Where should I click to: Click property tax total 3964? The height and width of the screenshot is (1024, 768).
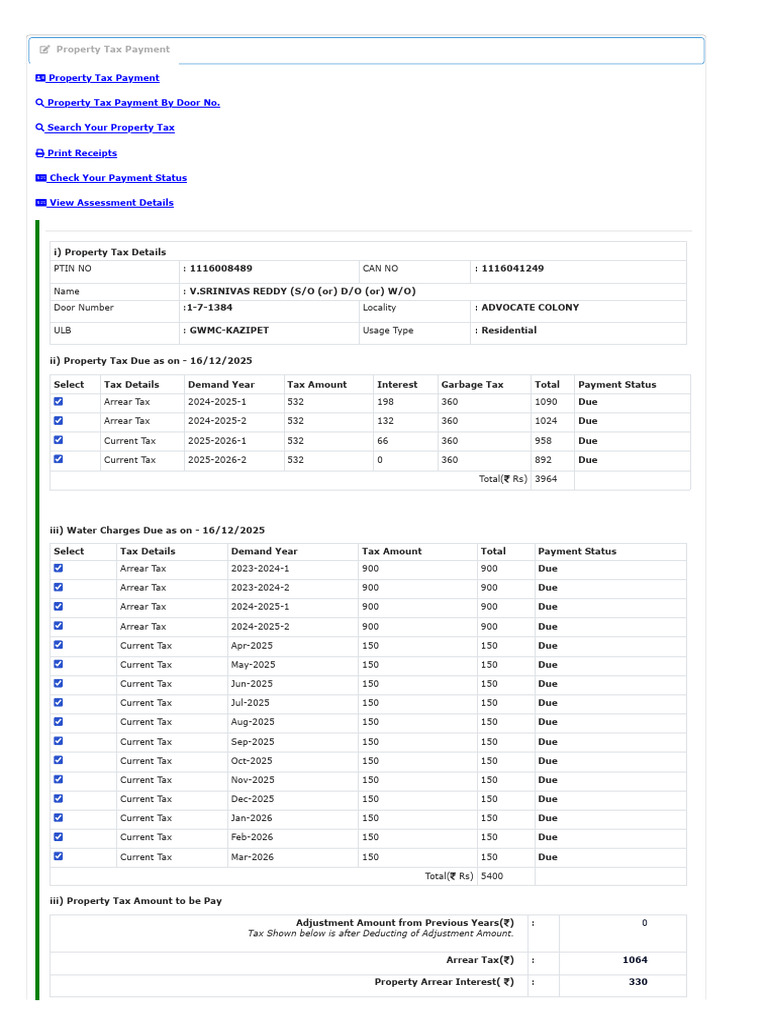click(x=546, y=479)
